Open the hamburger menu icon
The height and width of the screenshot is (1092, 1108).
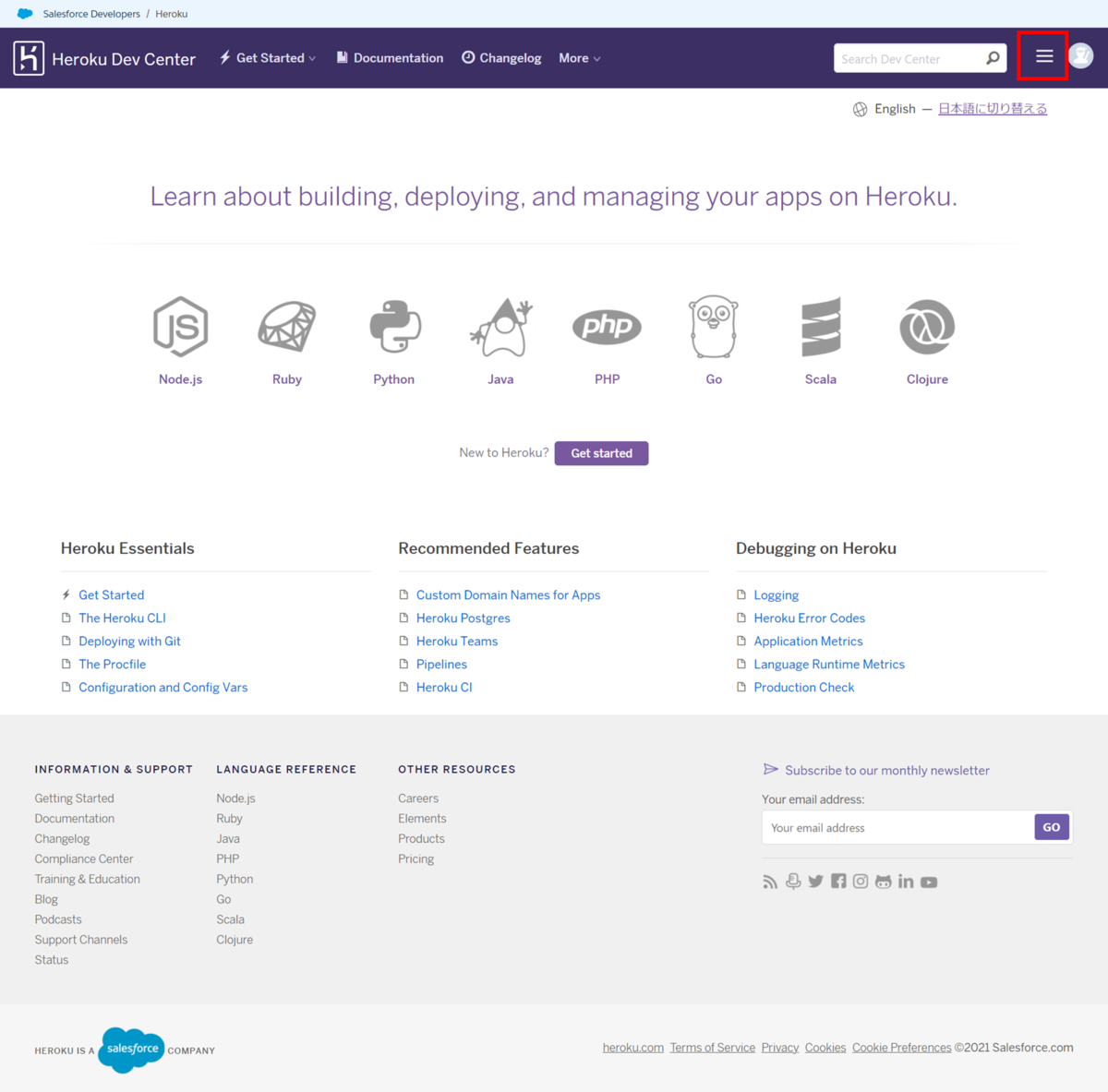pos(1044,56)
